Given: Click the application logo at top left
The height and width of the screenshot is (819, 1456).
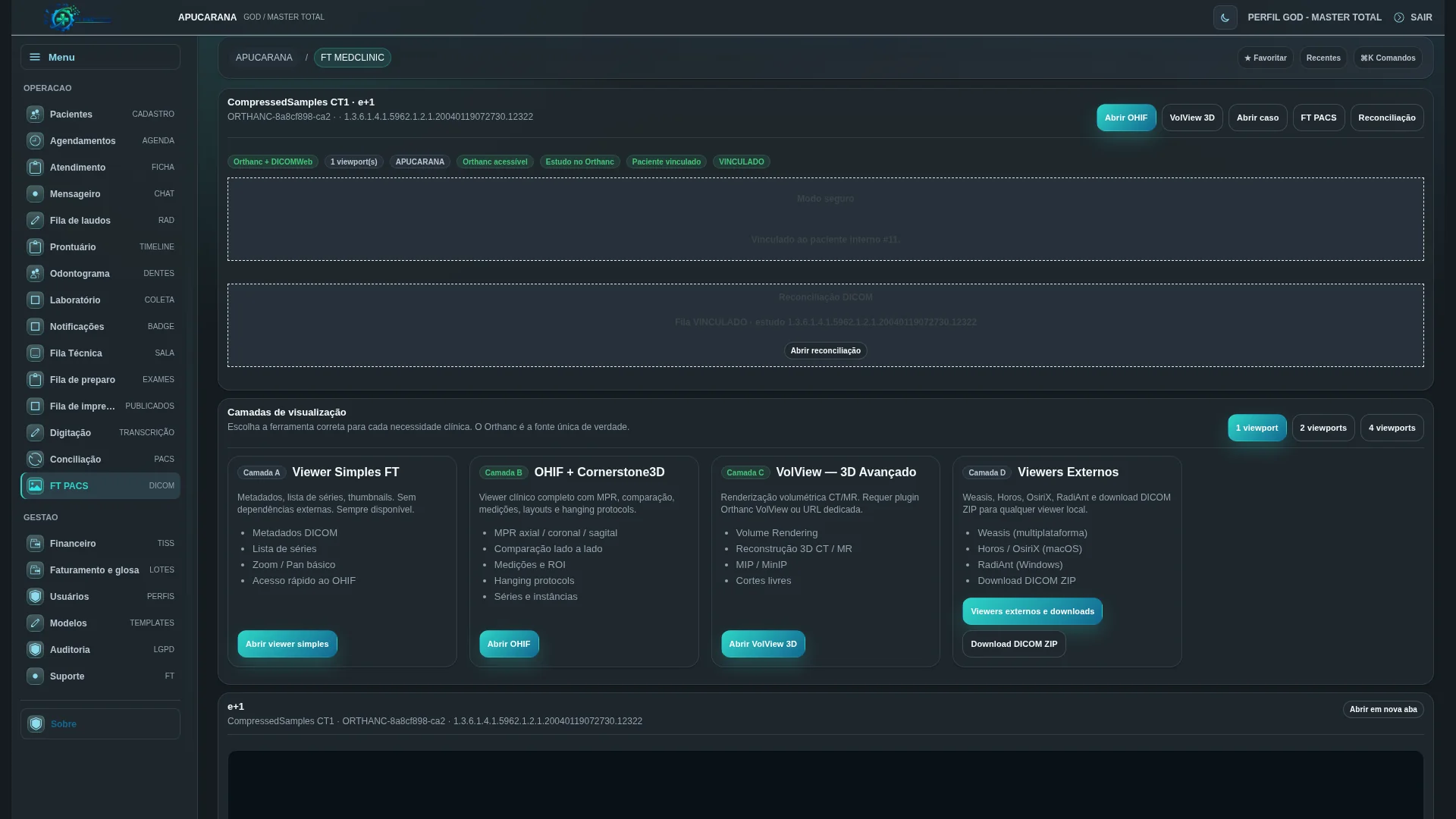Looking at the screenshot, I should [76, 17].
